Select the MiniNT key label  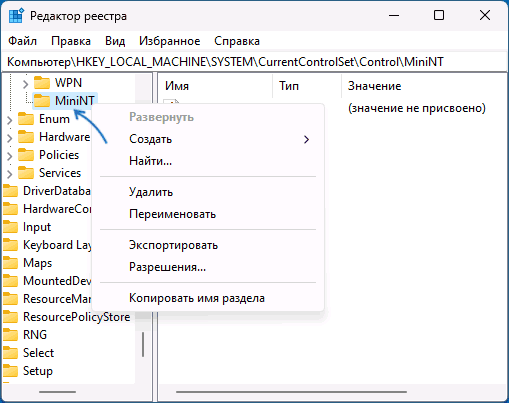pyautogui.click(x=75, y=100)
